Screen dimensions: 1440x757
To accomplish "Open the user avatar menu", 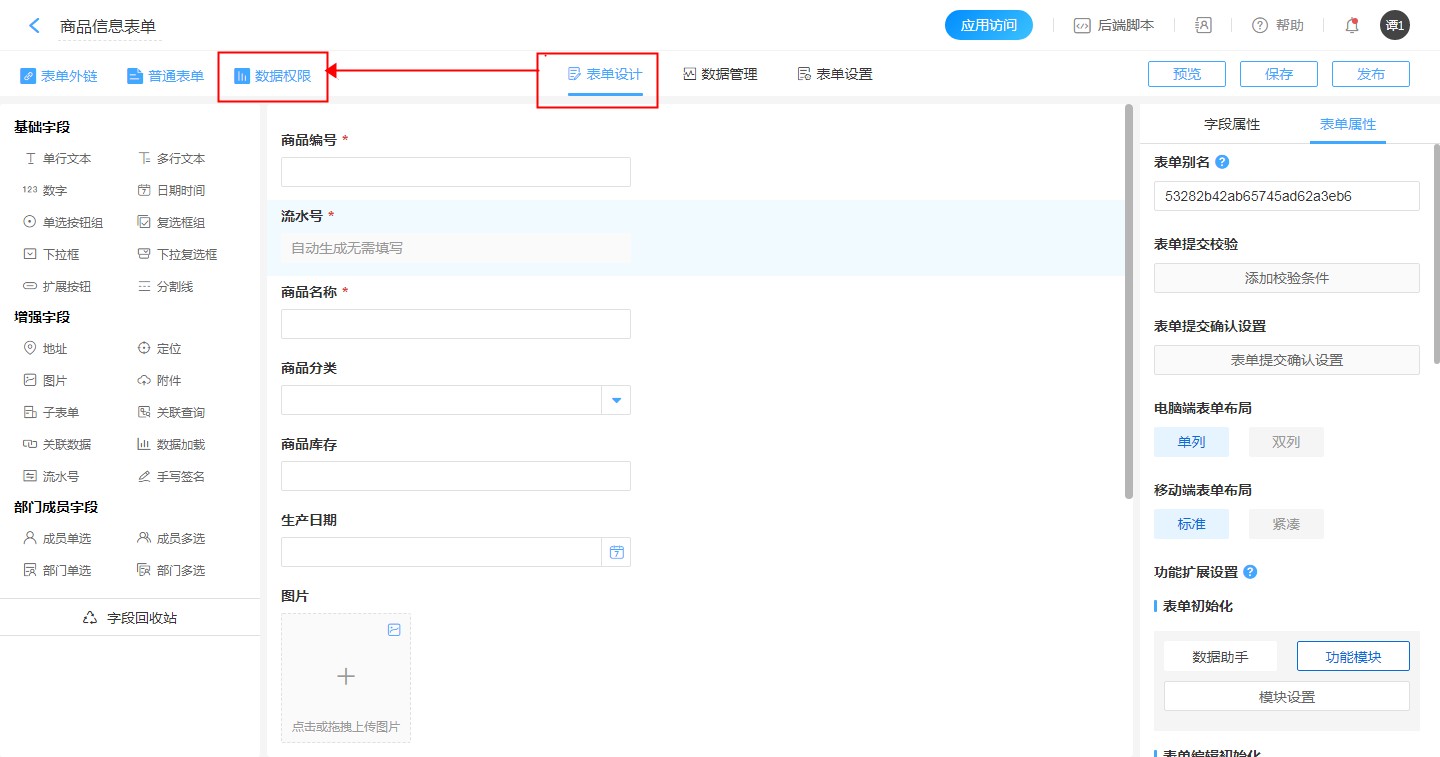I will tap(1394, 26).
